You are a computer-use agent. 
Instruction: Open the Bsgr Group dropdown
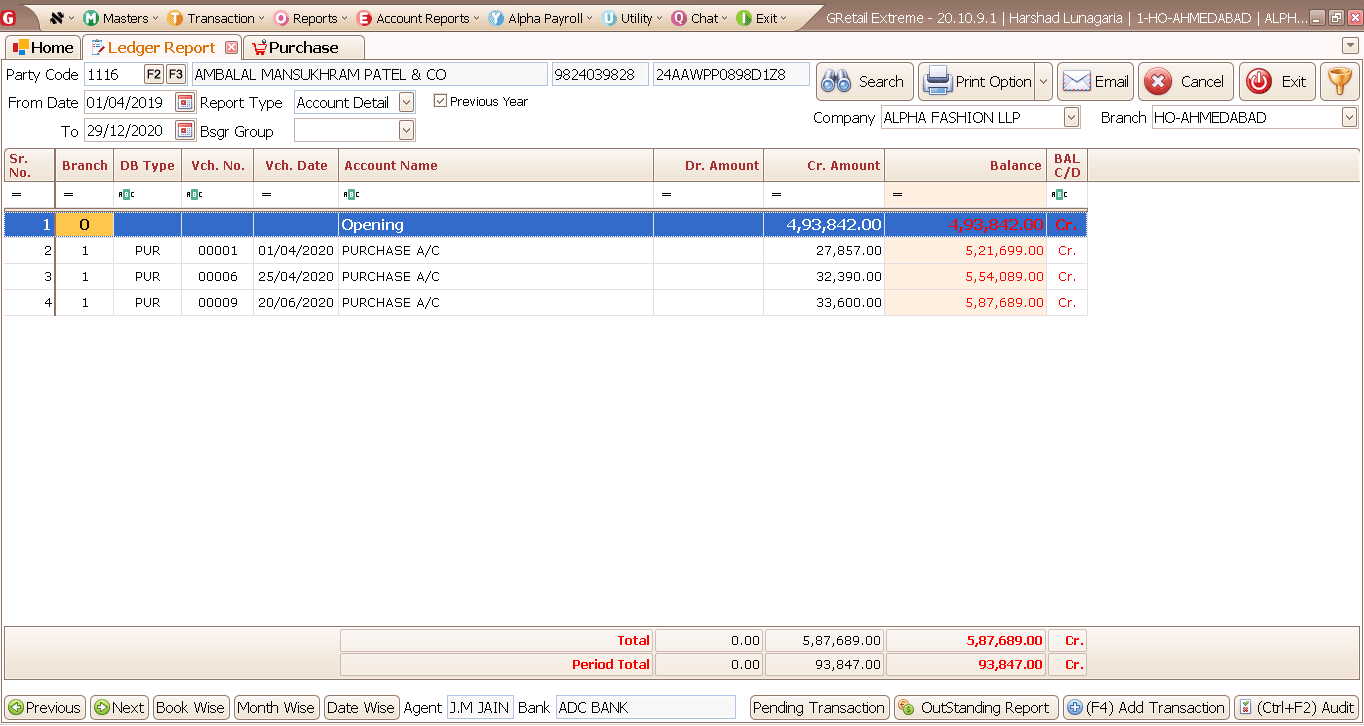click(406, 130)
